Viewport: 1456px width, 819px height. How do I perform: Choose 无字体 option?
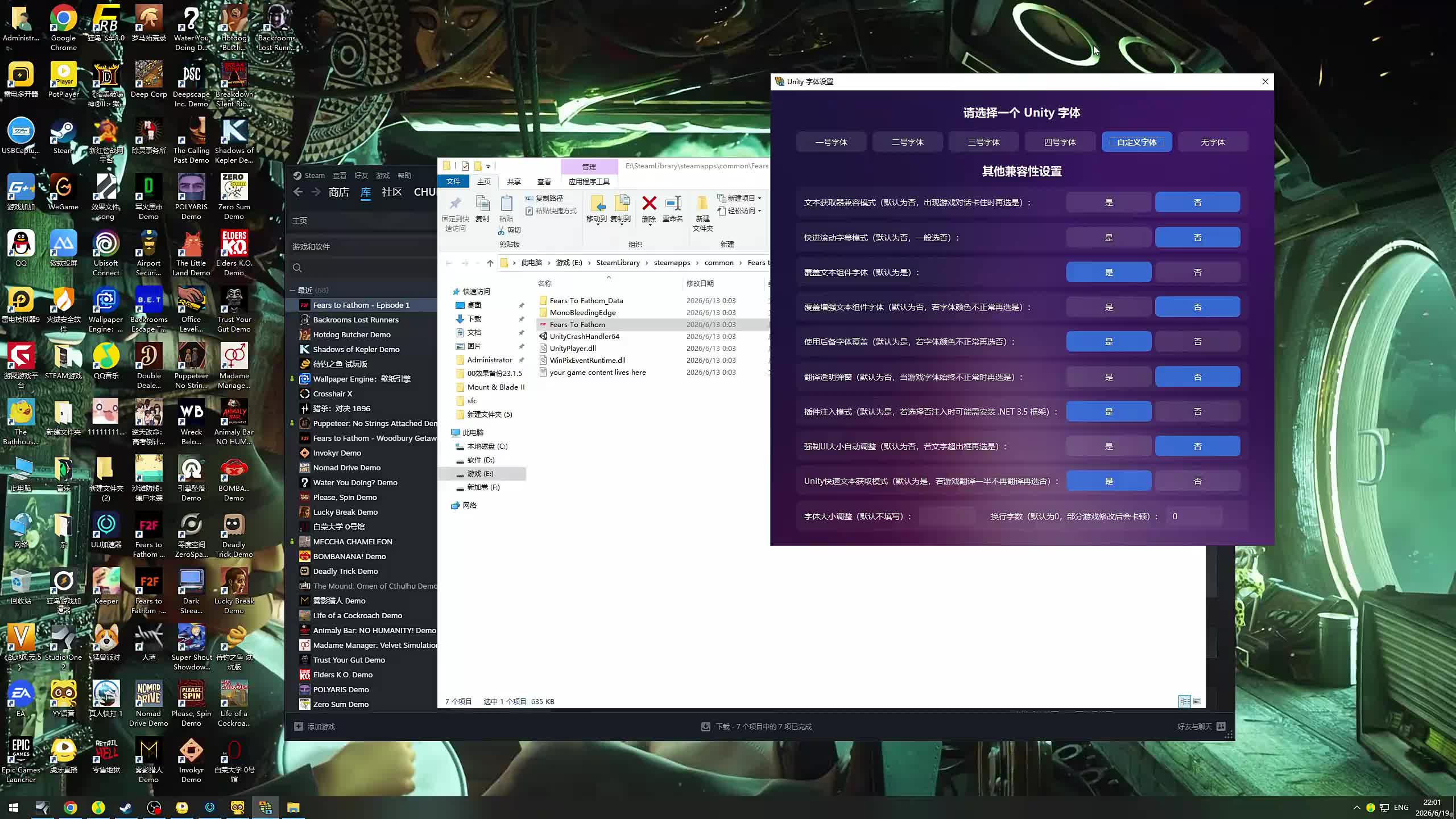1213,142
